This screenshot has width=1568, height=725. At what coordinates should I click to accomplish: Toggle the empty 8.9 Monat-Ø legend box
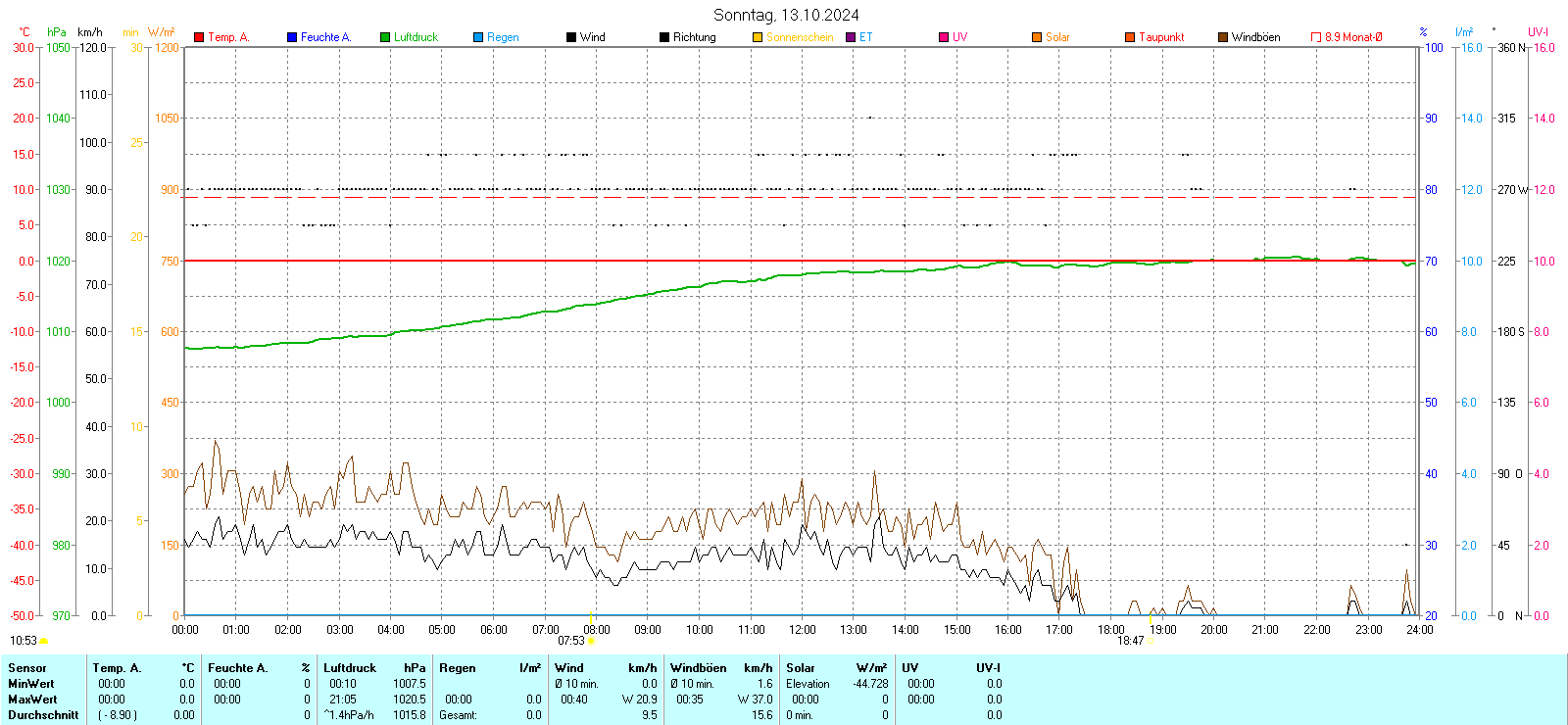[x=1316, y=37]
